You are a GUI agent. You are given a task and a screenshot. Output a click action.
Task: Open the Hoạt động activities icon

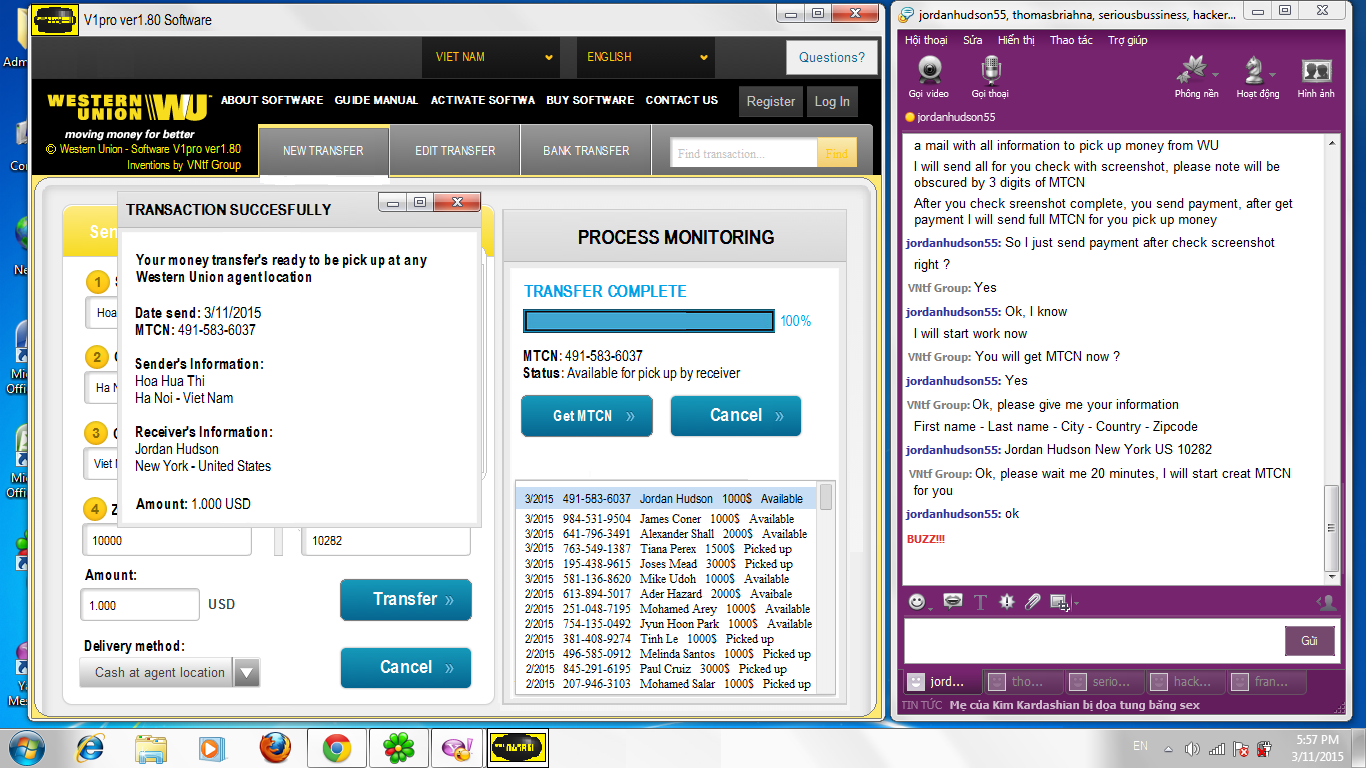click(1256, 70)
